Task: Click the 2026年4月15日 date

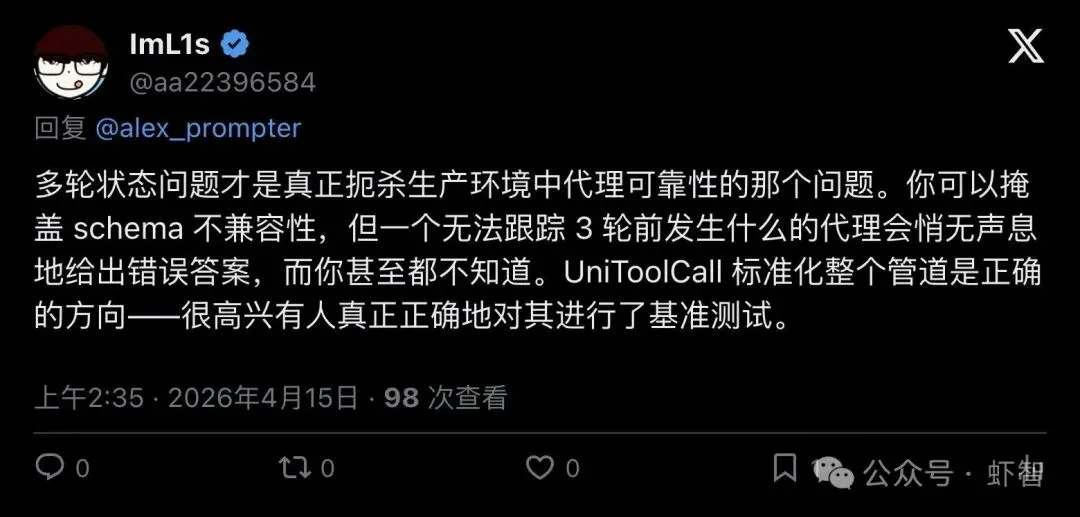Action: [x=263, y=398]
